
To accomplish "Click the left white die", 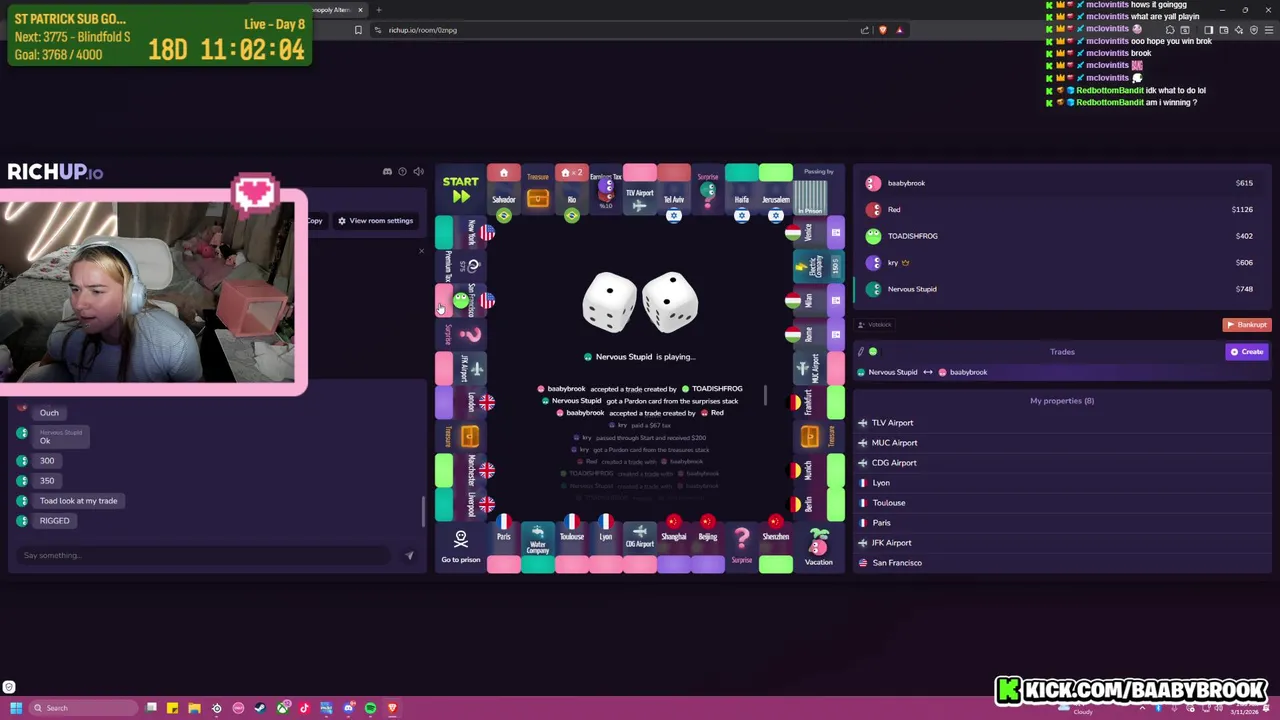I will point(609,302).
